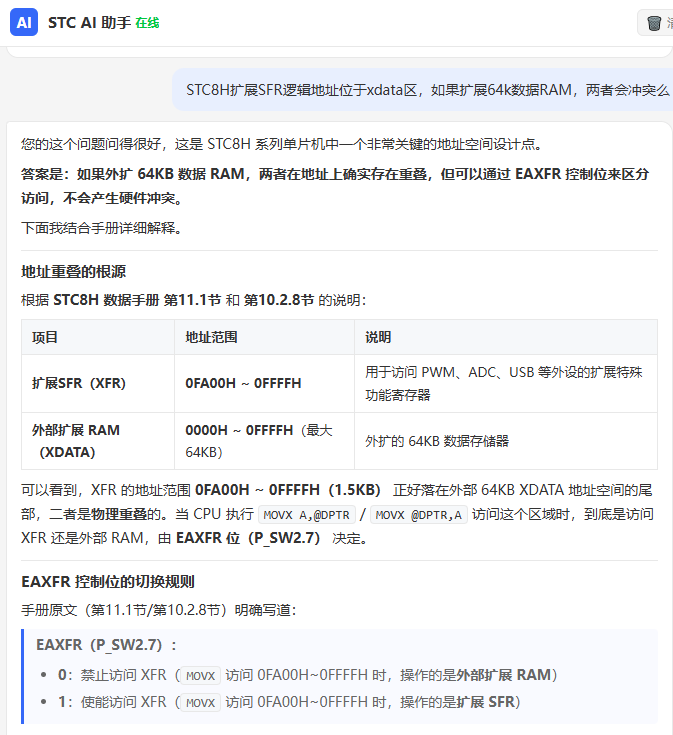Click the MOVX @DPTR,A code snippet

(x=419, y=515)
